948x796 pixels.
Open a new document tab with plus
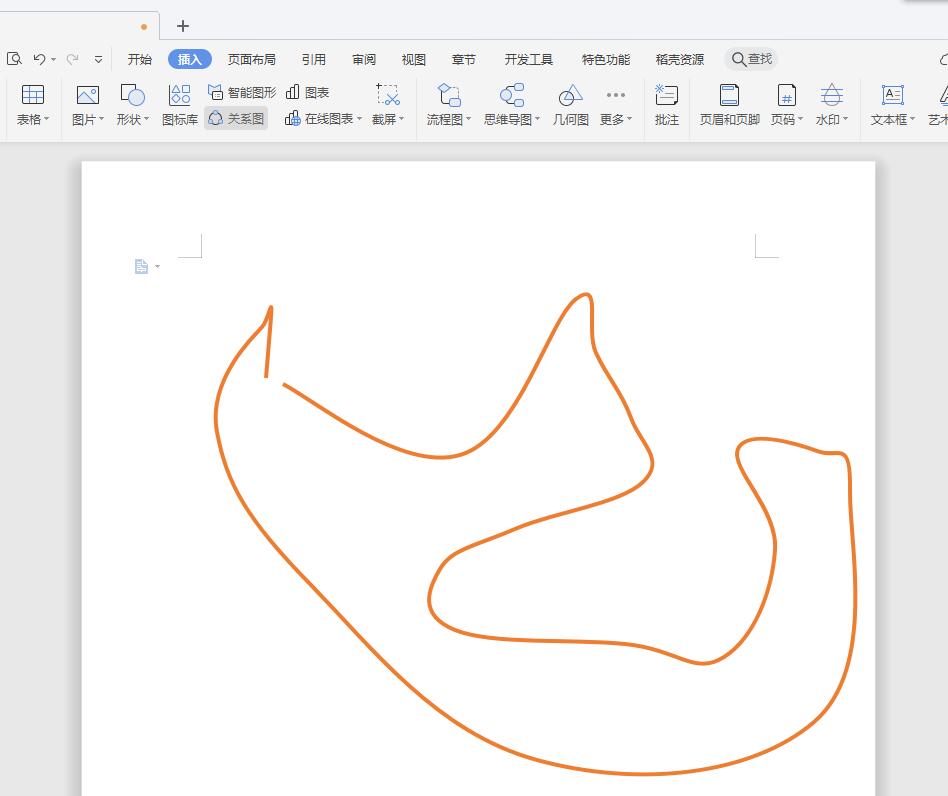tap(182, 26)
